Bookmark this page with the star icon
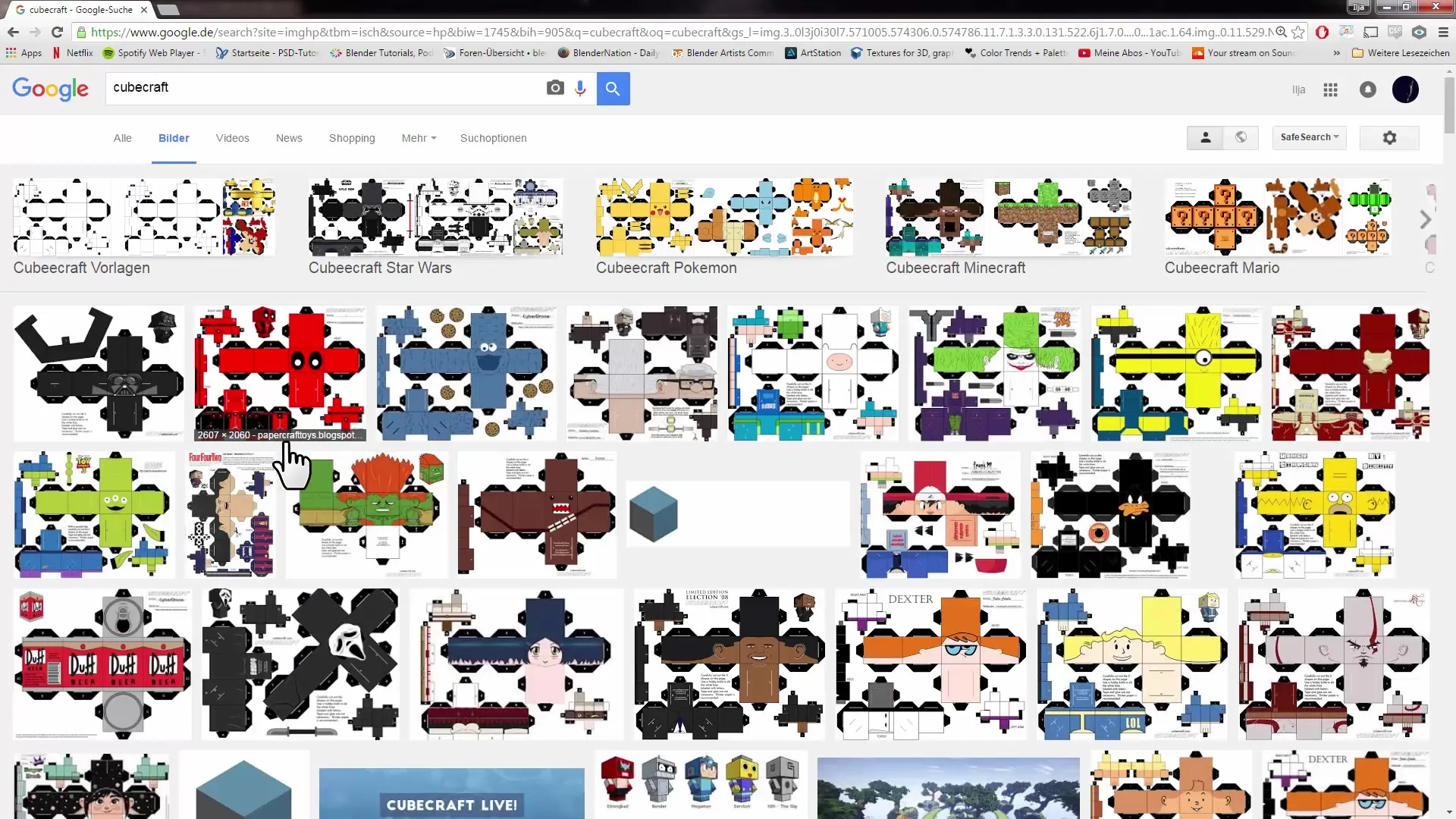This screenshot has width=1456, height=819. tap(1298, 32)
